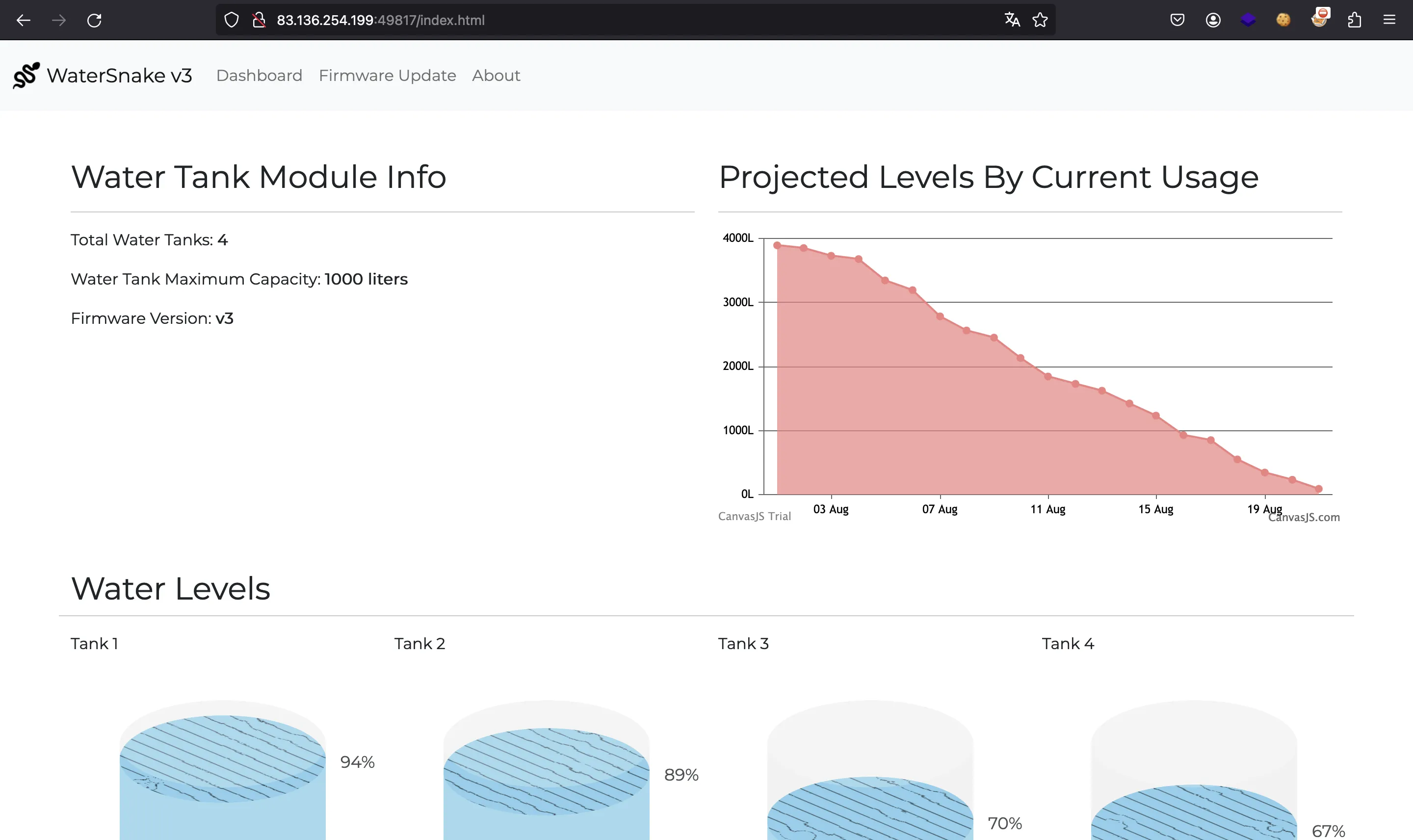
Task: Click the '15 Aug' axis label
Action: (1156, 509)
